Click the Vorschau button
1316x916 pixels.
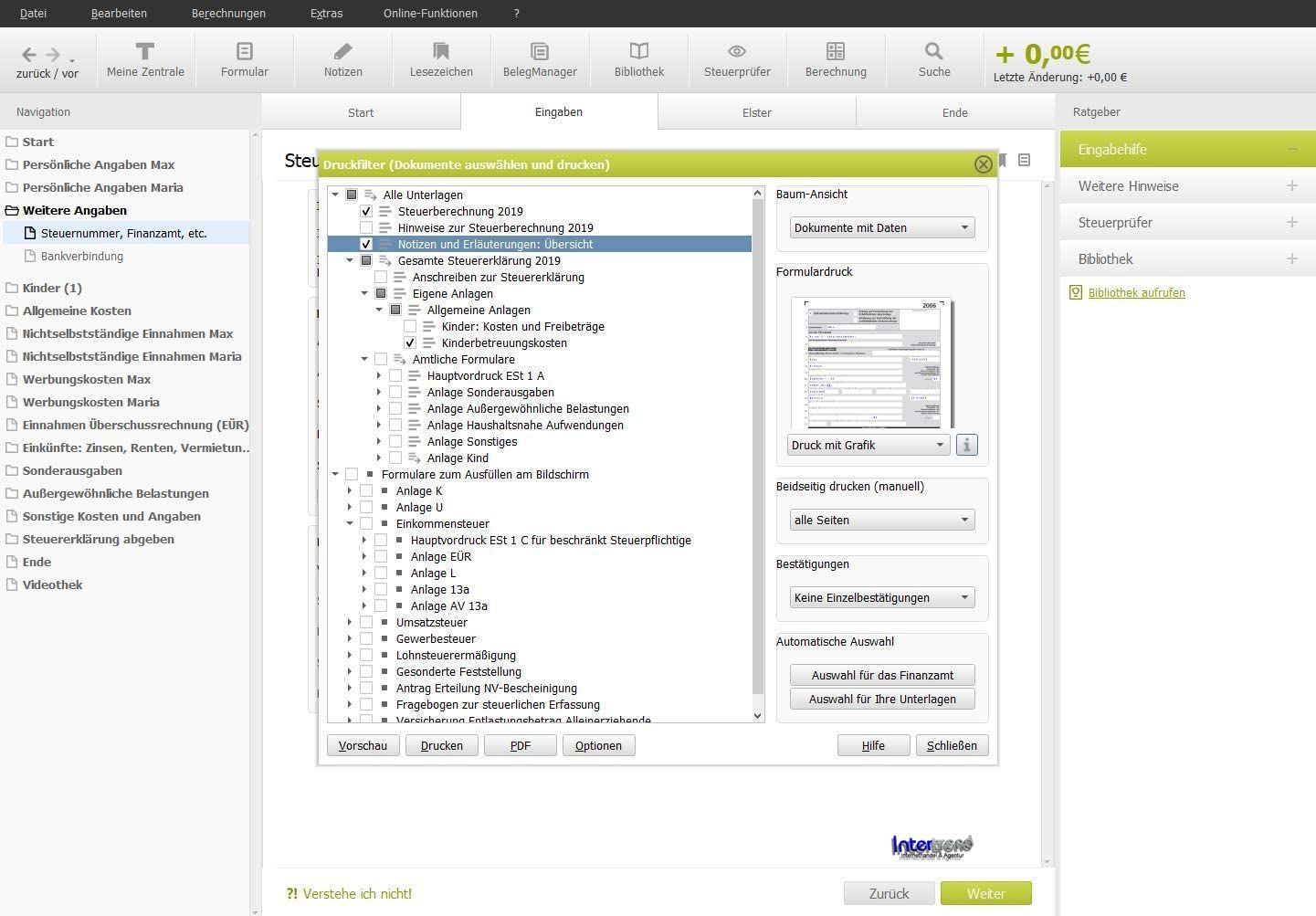[363, 745]
